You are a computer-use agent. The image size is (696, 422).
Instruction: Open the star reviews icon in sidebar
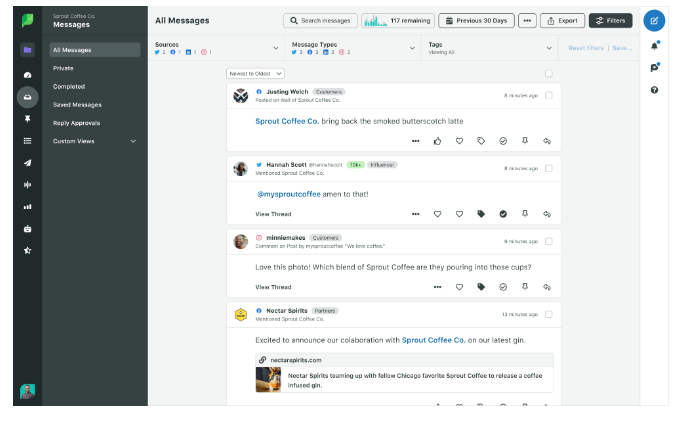pyautogui.click(x=28, y=250)
